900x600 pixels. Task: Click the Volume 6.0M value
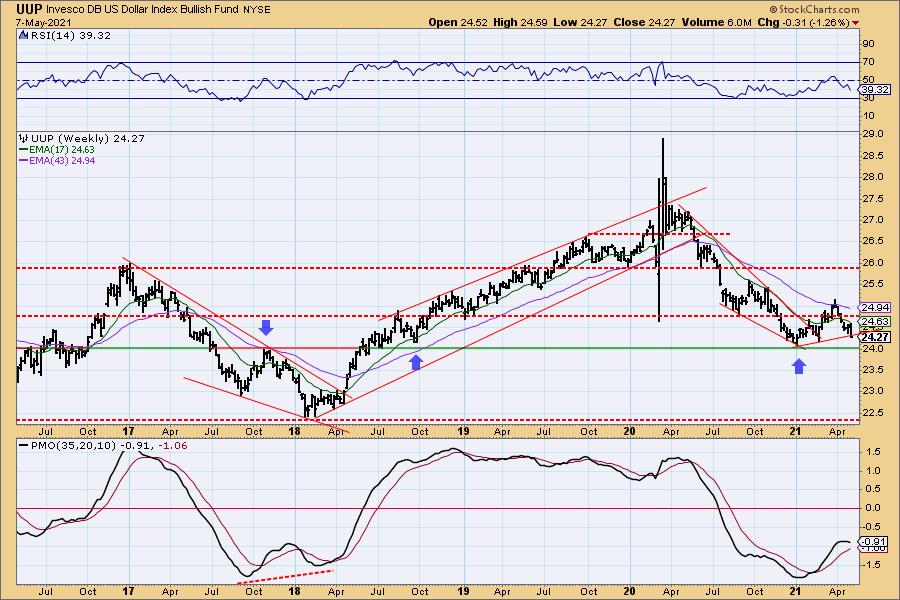(716, 22)
